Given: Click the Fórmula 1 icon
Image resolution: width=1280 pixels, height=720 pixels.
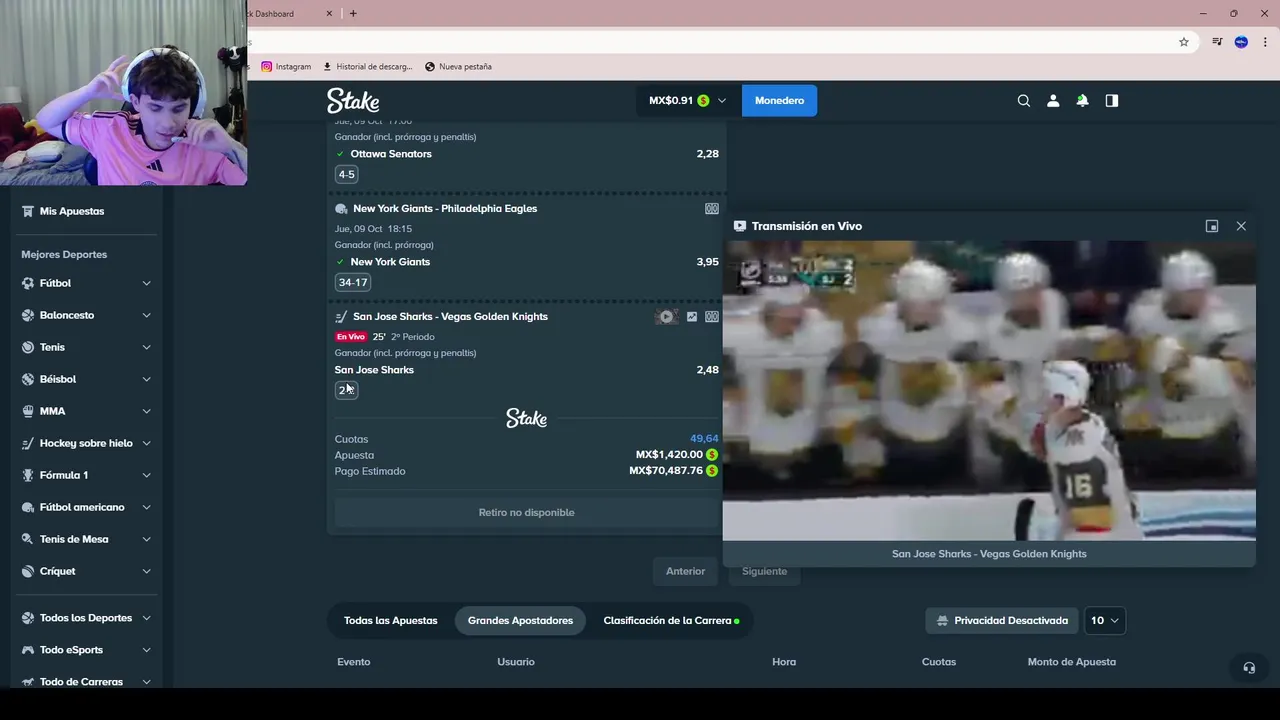Looking at the screenshot, I should [28, 475].
